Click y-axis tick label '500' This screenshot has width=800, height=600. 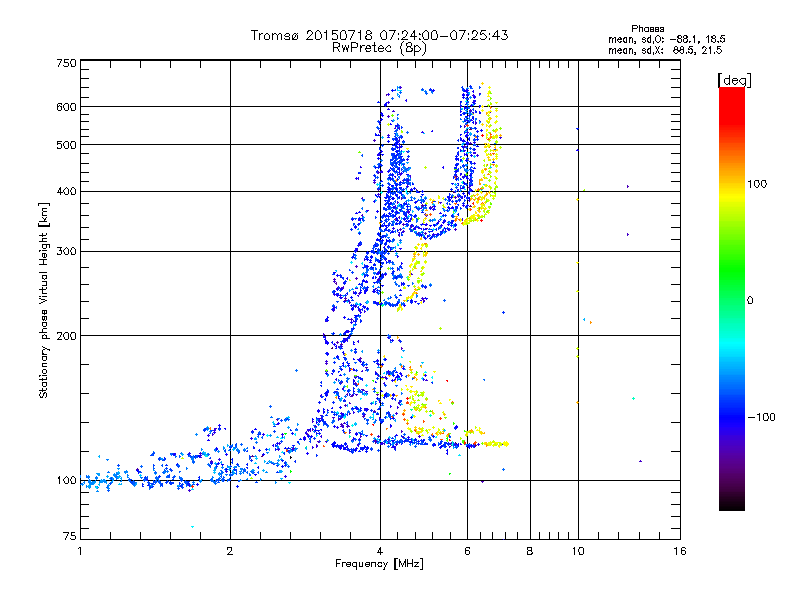[x=66, y=145]
